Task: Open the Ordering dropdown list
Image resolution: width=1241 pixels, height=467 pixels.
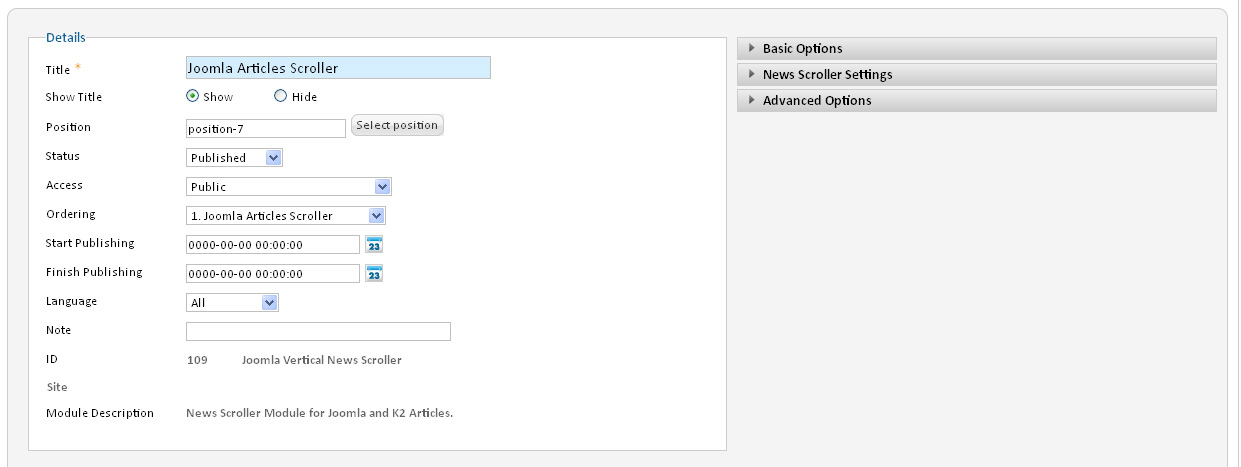Action: click(286, 215)
